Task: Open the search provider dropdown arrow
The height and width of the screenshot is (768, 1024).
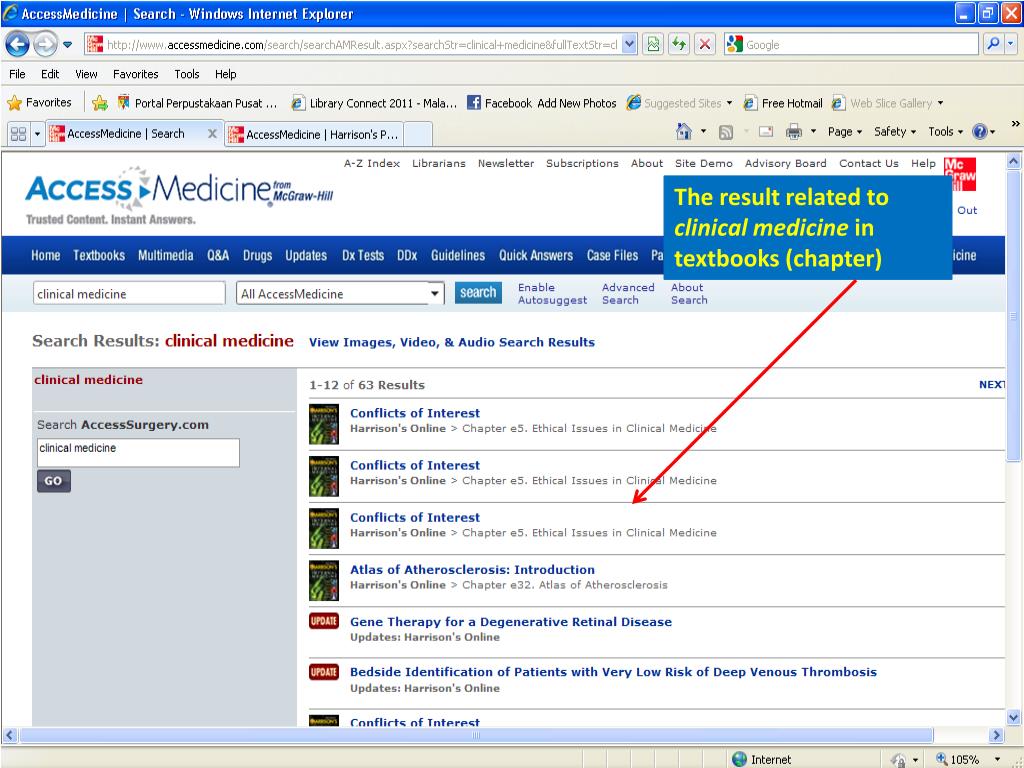Action: pyautogui.click(x=1010, y=44)
